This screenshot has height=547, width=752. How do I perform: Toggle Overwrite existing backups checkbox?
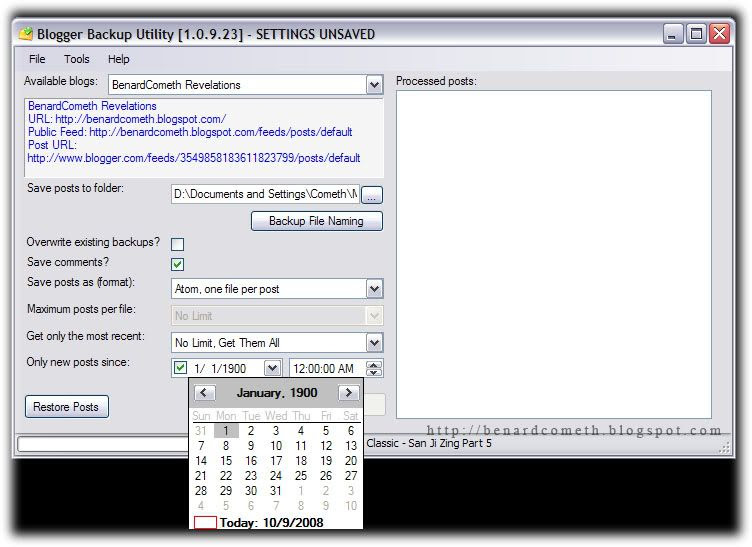pos(177,244)
